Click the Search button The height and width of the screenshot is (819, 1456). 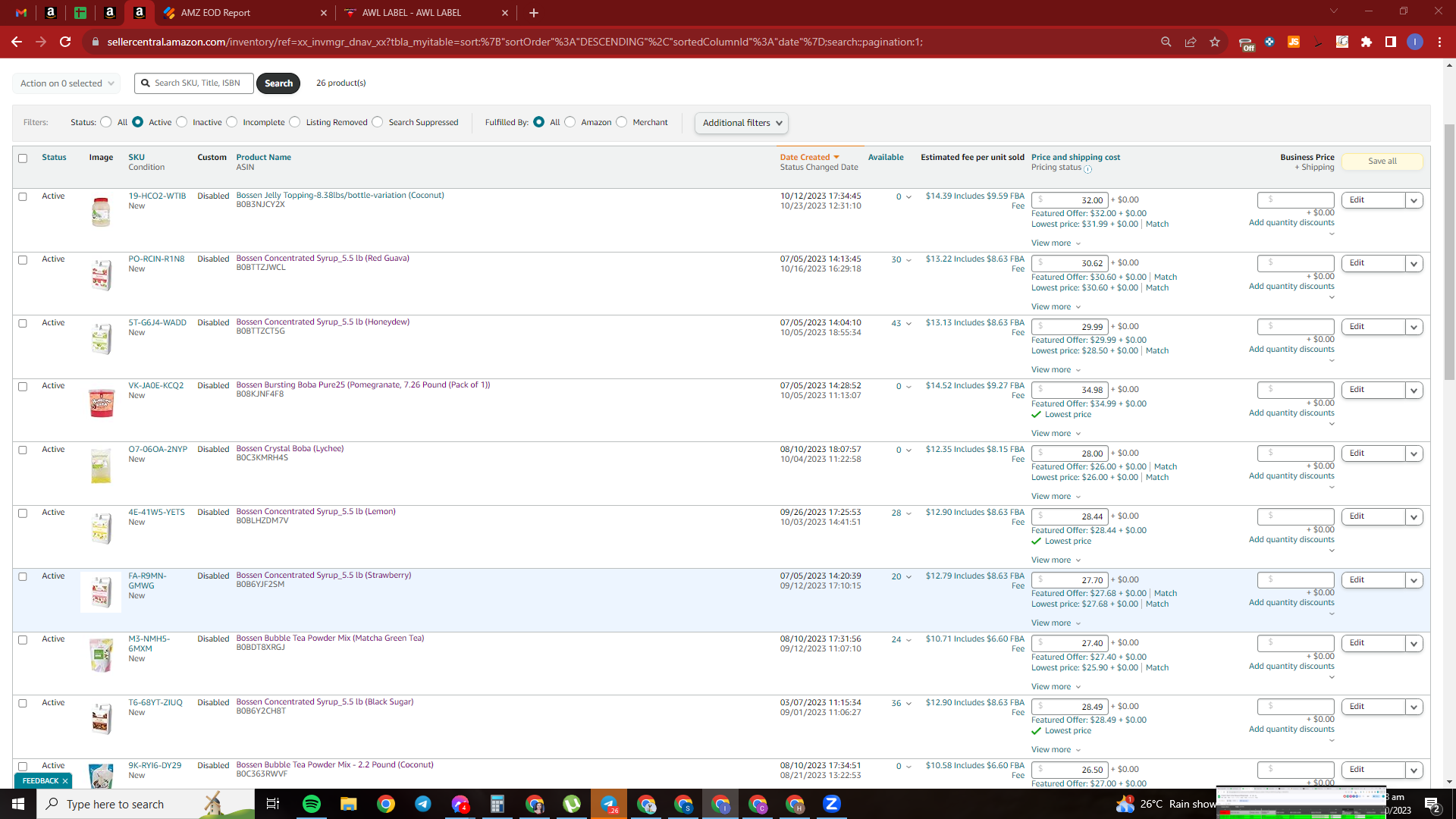point(278,83)
